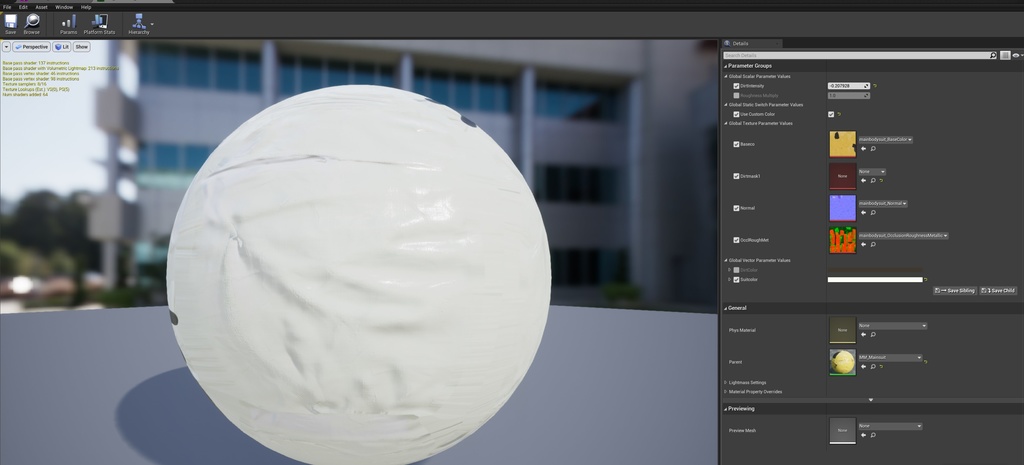Toggle Suitcolor parameter override checkbox
This screenshot has width=1024, height=465.
point(737,280)
